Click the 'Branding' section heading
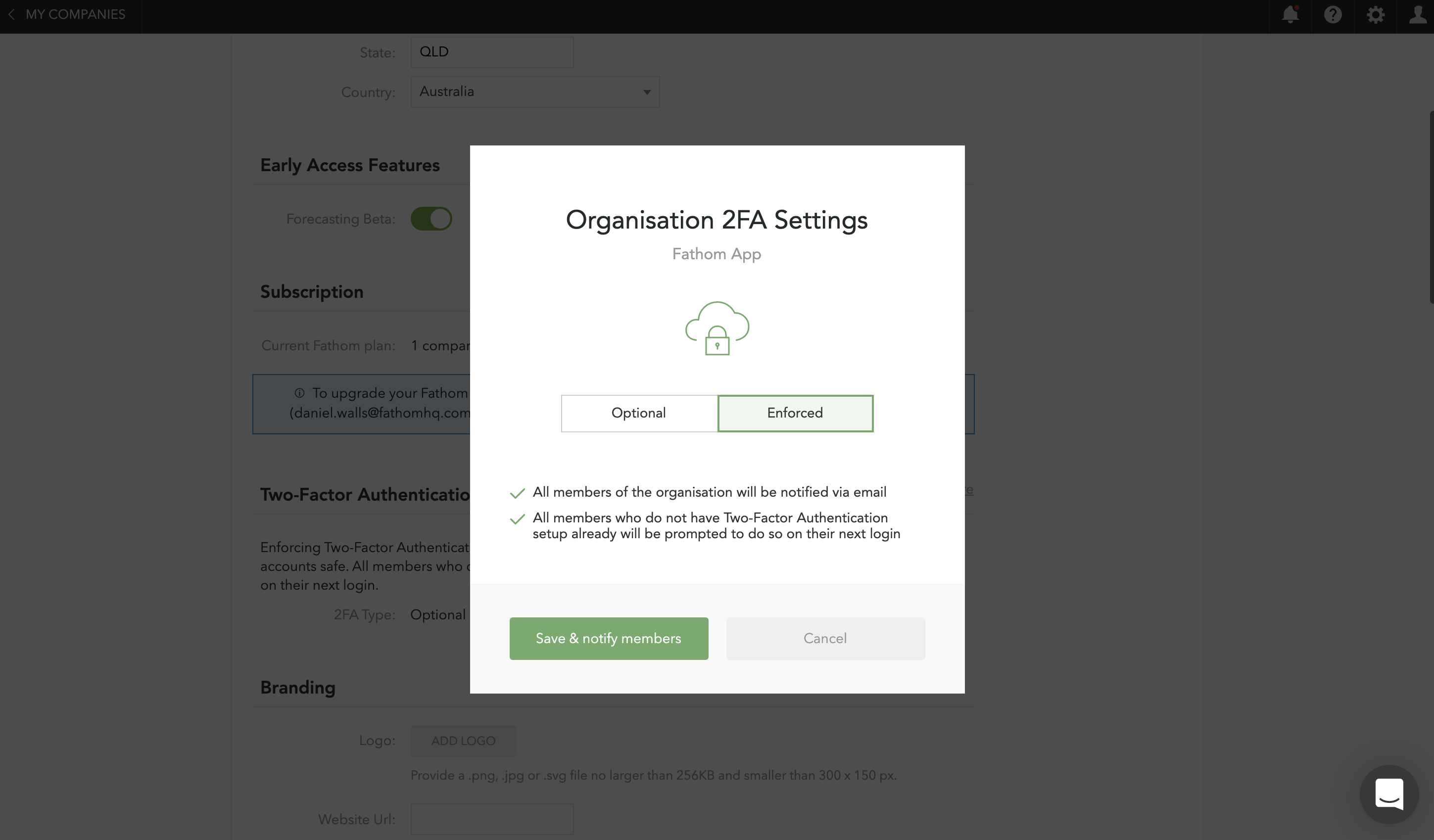Viewport: 1434px width, 840px height. coord(297,688)
